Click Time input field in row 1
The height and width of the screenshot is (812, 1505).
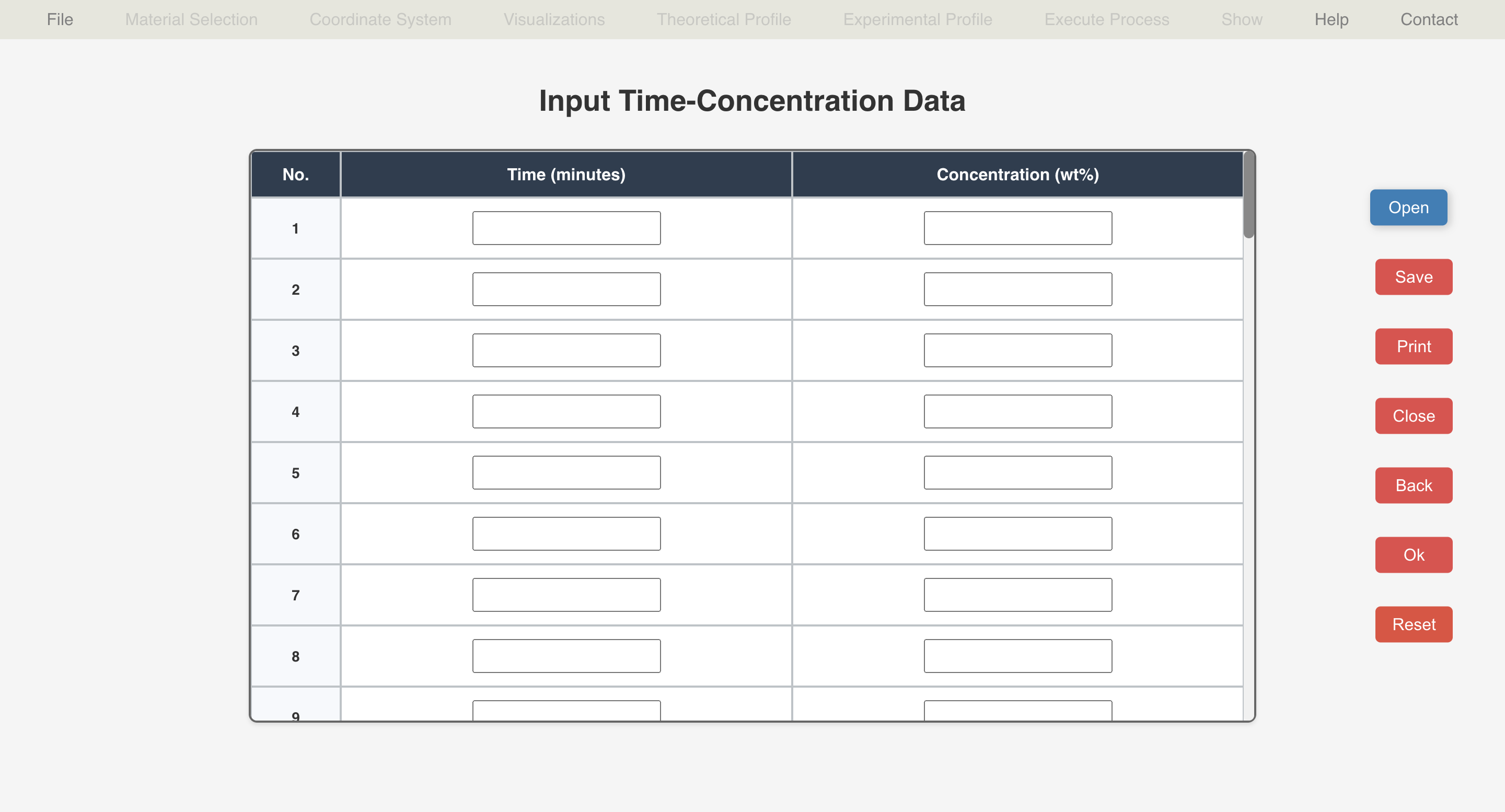pyautogui.click(x=566, y=228)
